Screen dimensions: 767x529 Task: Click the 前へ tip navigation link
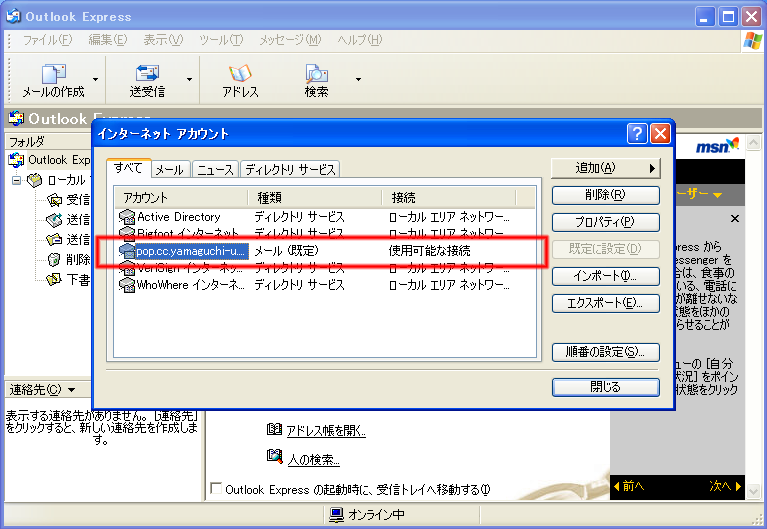(630, 486)
